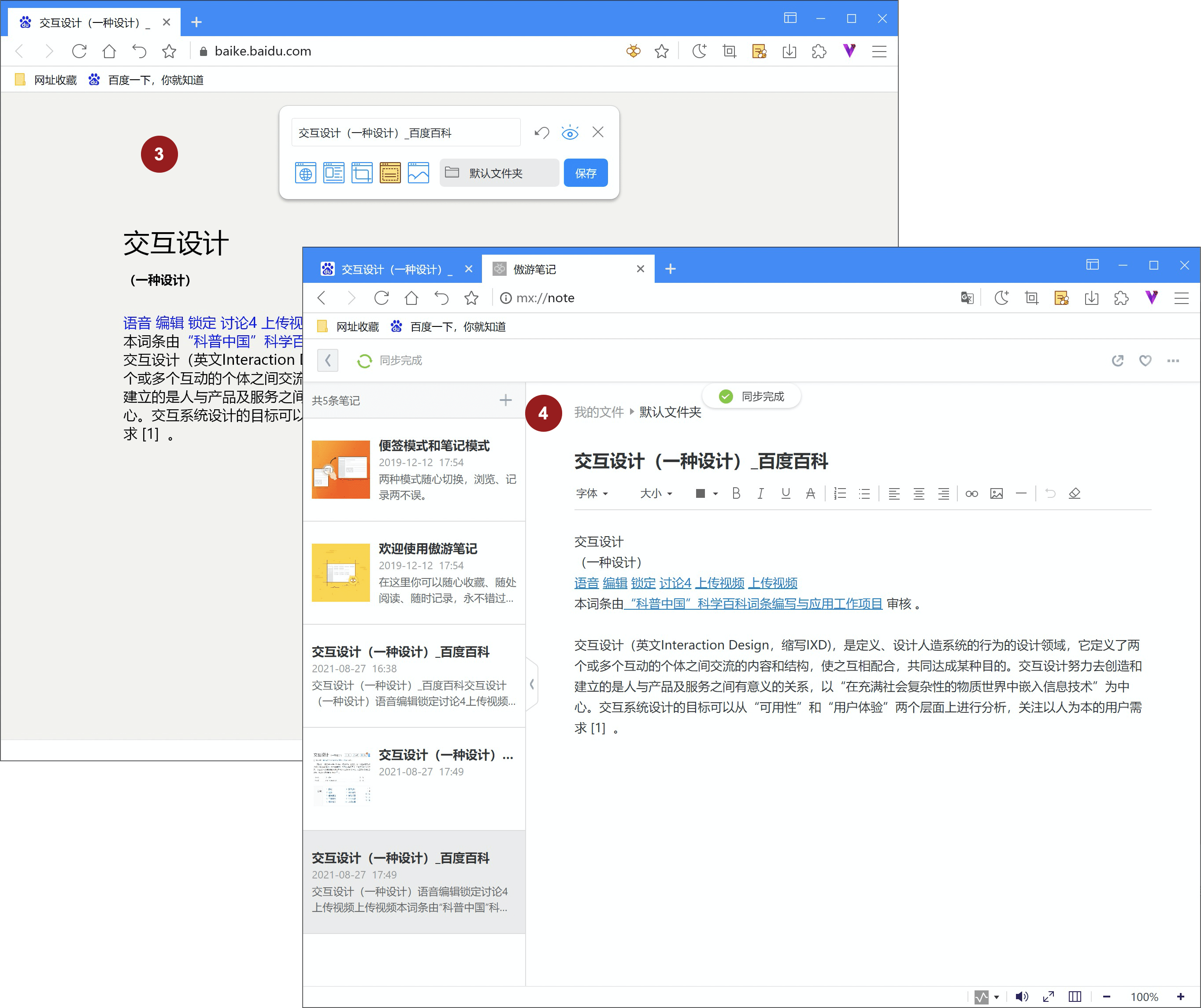The image size is (1201, 1008).
Task: Insert a bulleted list
Action: 864,493
